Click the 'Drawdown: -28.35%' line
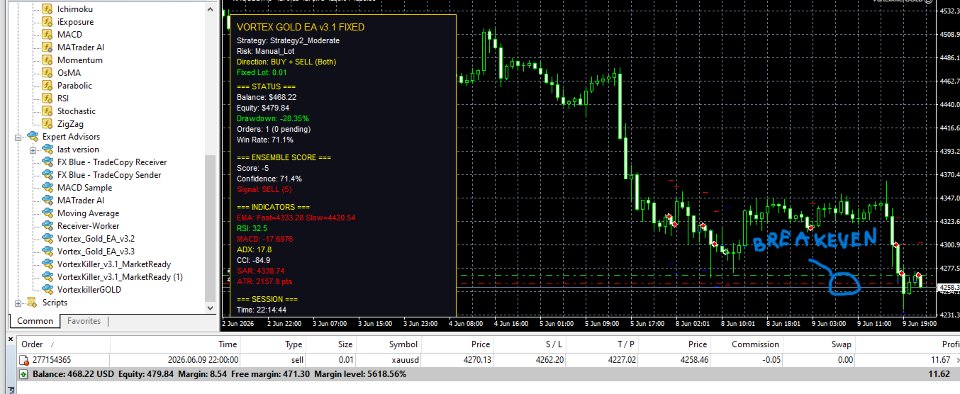This screenshot has width=960, height=394. pyautogui.click(x=272, y=118)
